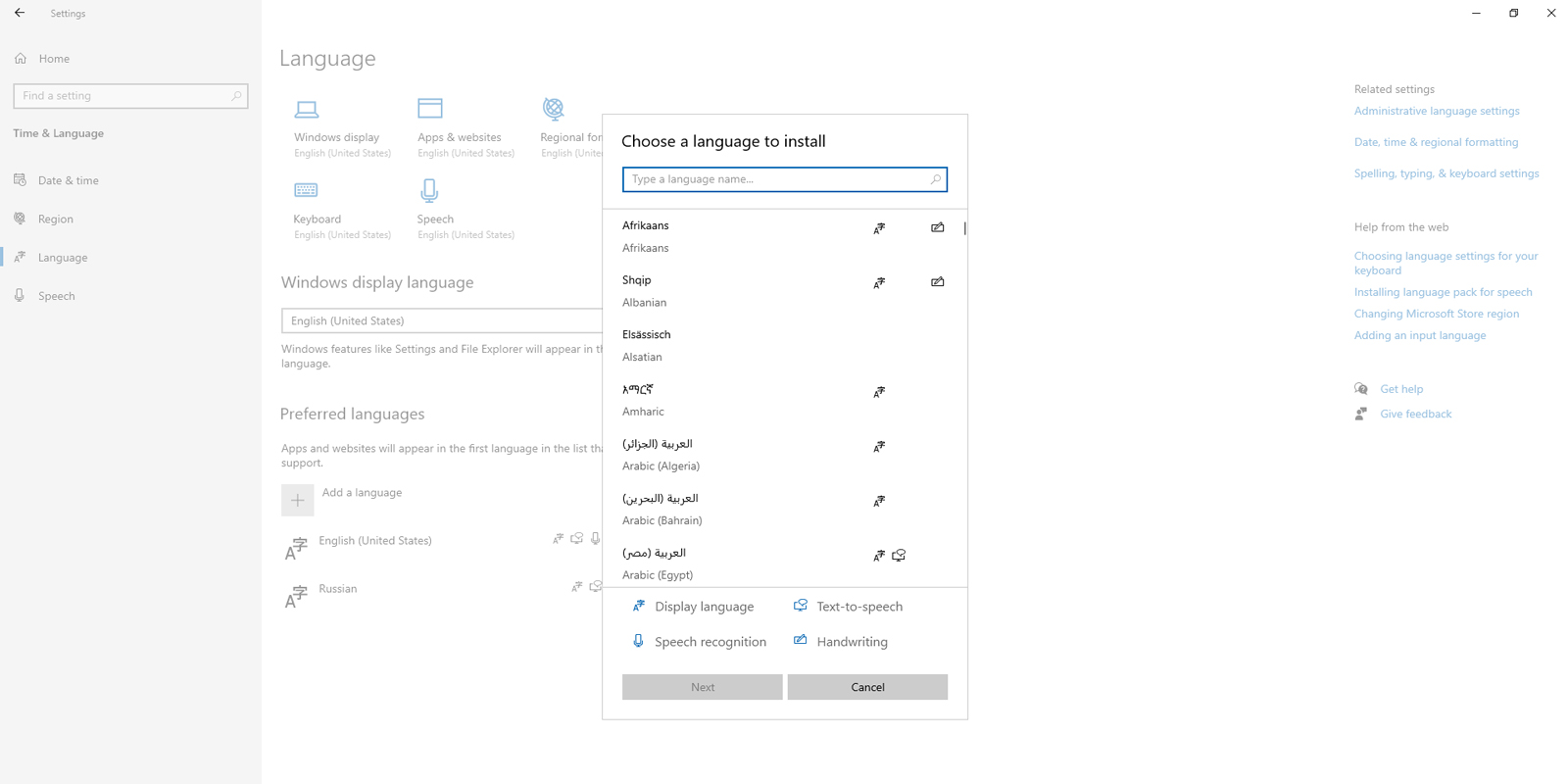The width and height of the screenshot is (1568, 784).
Task: Click the Display language legend icon
Action: click(639, 606)
